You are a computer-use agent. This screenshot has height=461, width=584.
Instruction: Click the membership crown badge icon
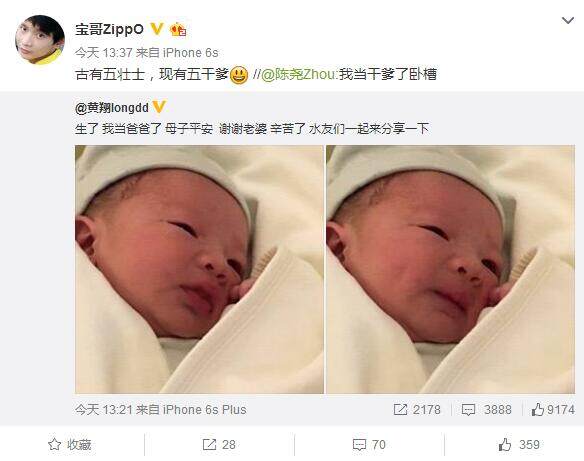pyautogui.click(x=178, y=30)
